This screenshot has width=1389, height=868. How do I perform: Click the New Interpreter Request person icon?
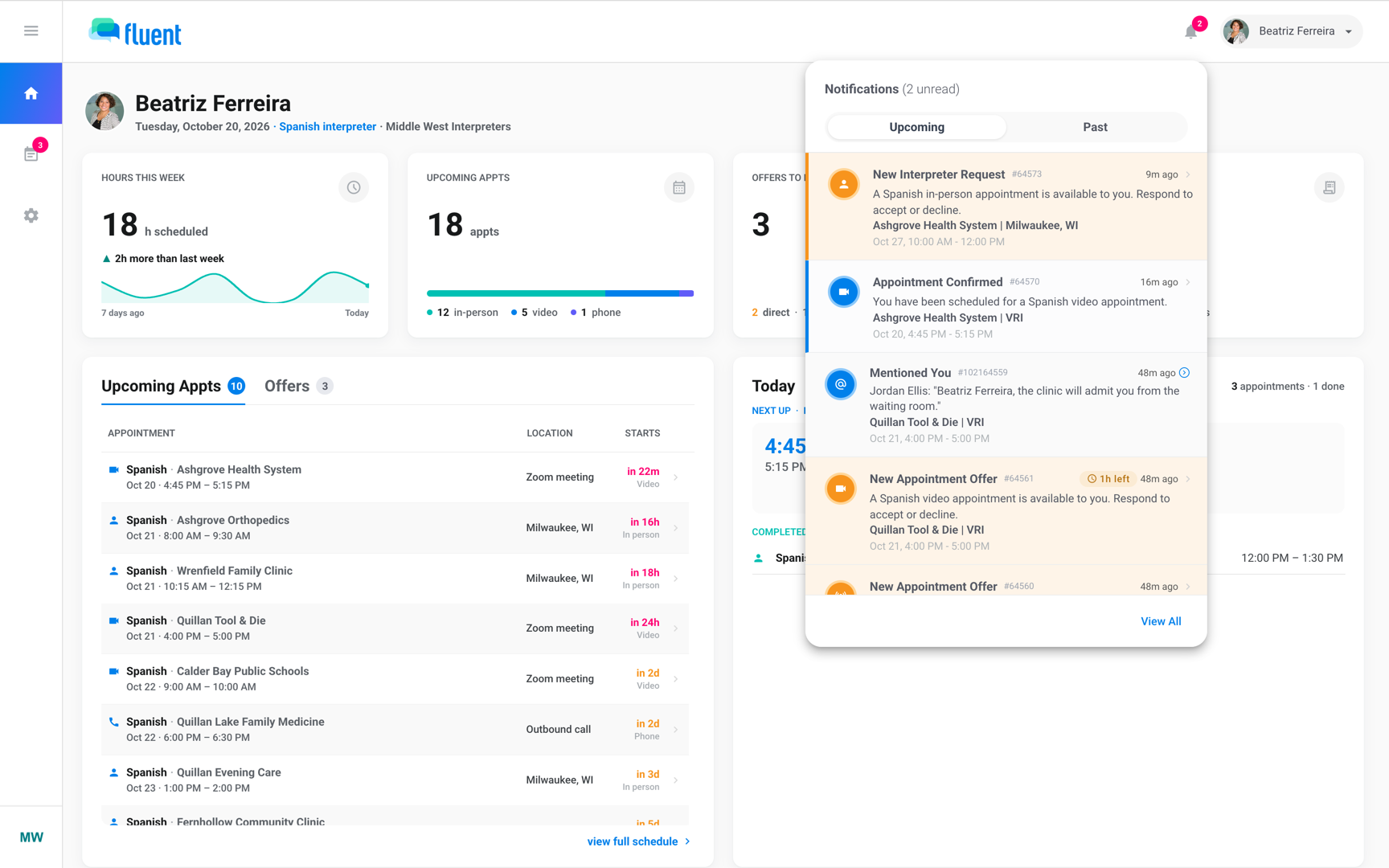[843, 184]
